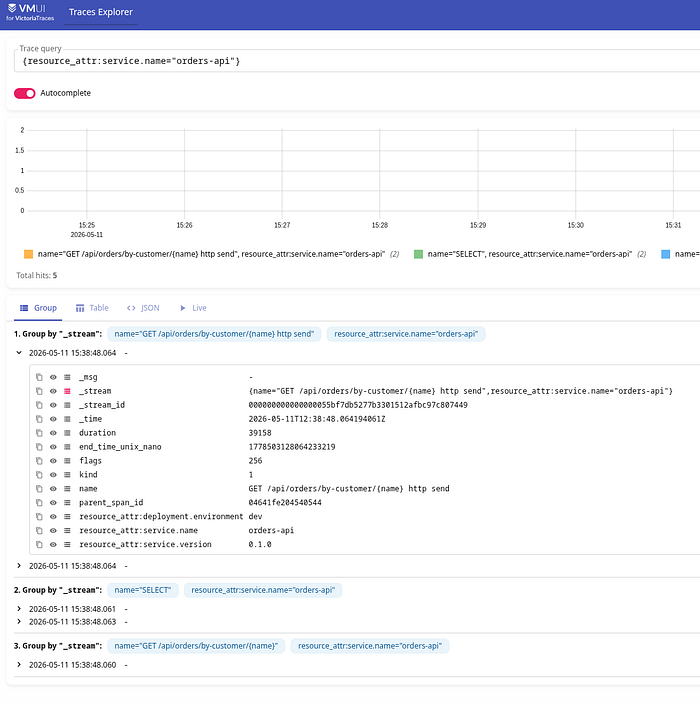Expand the 15:38:48.060 entry
Viewport: 700px width, 703px height.
coord(19,665)
